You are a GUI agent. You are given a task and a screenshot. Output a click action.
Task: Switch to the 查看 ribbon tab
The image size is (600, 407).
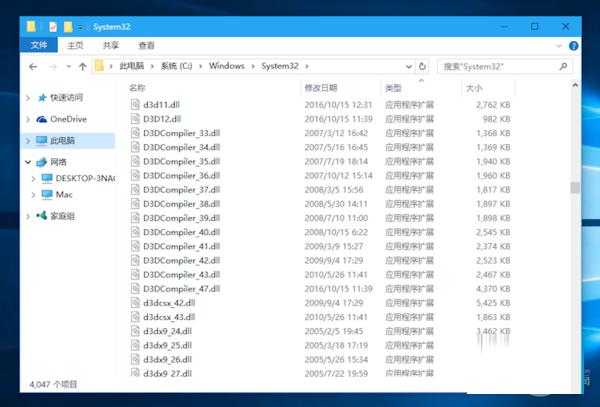(147, 46)
